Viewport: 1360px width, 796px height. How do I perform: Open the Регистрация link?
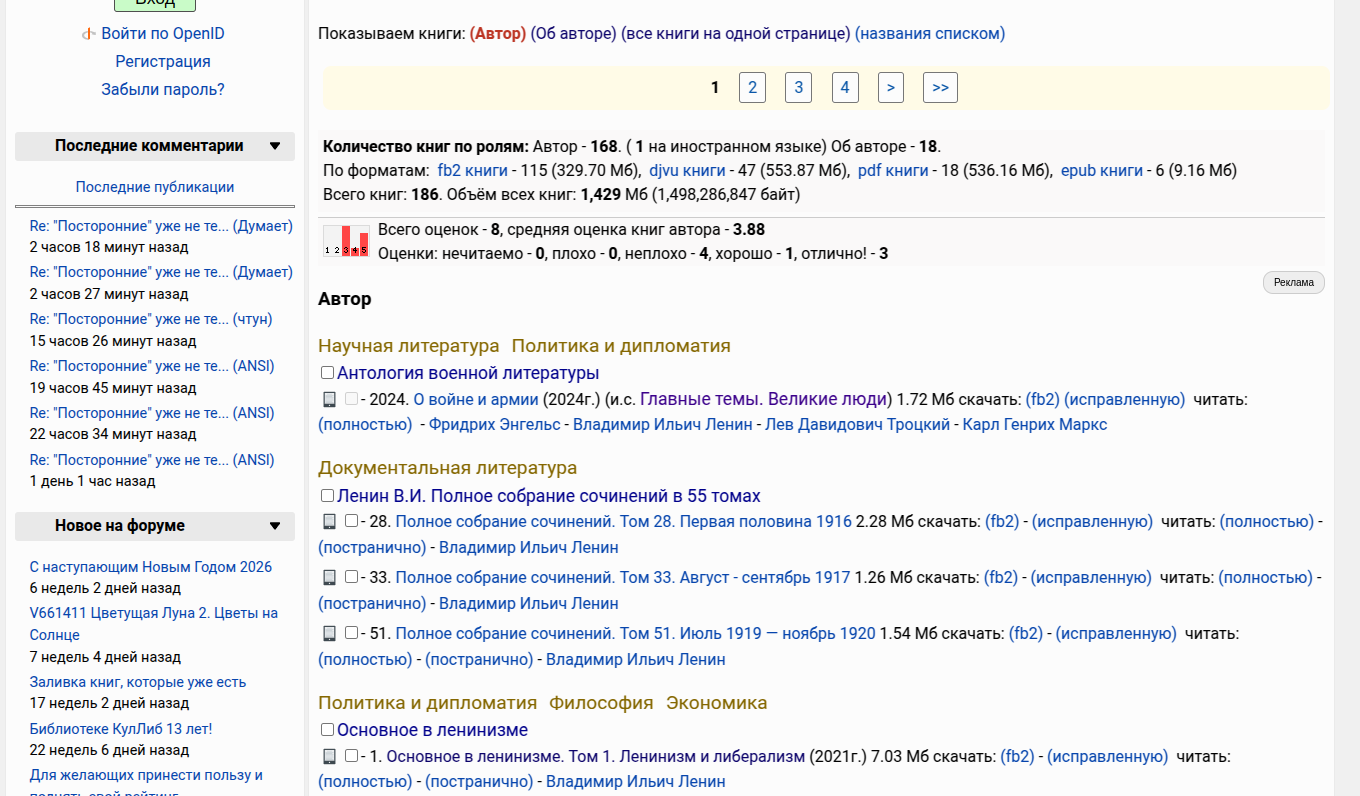[x=163, y=62]
